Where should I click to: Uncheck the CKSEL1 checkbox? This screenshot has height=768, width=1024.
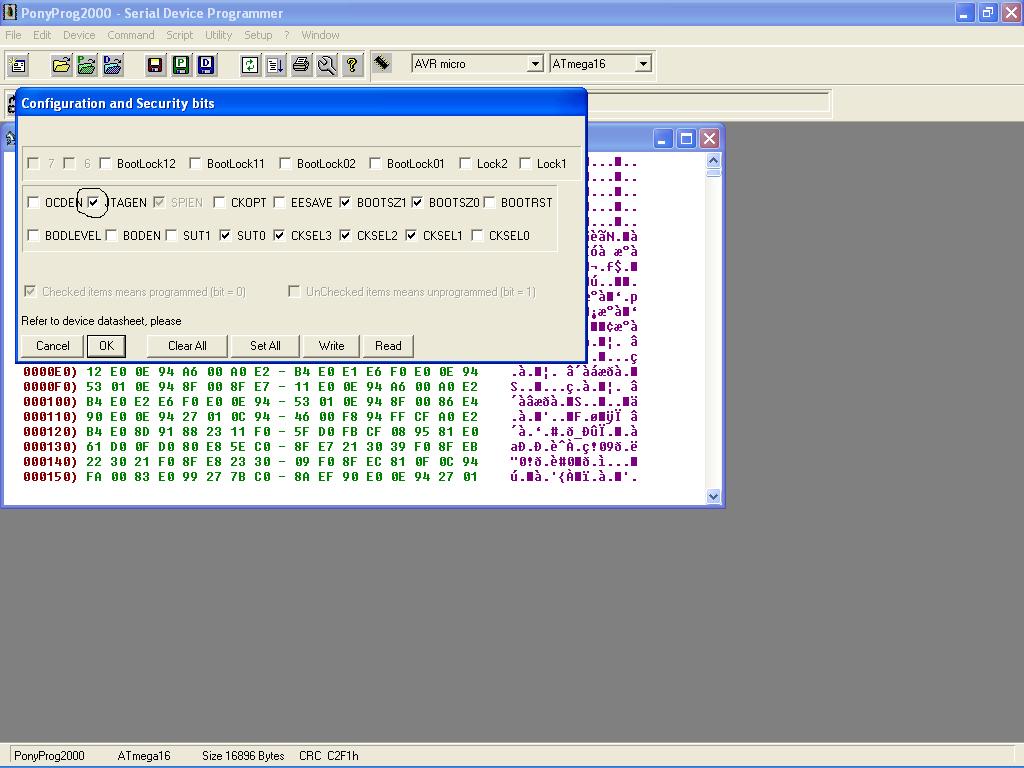pos(411,235)
